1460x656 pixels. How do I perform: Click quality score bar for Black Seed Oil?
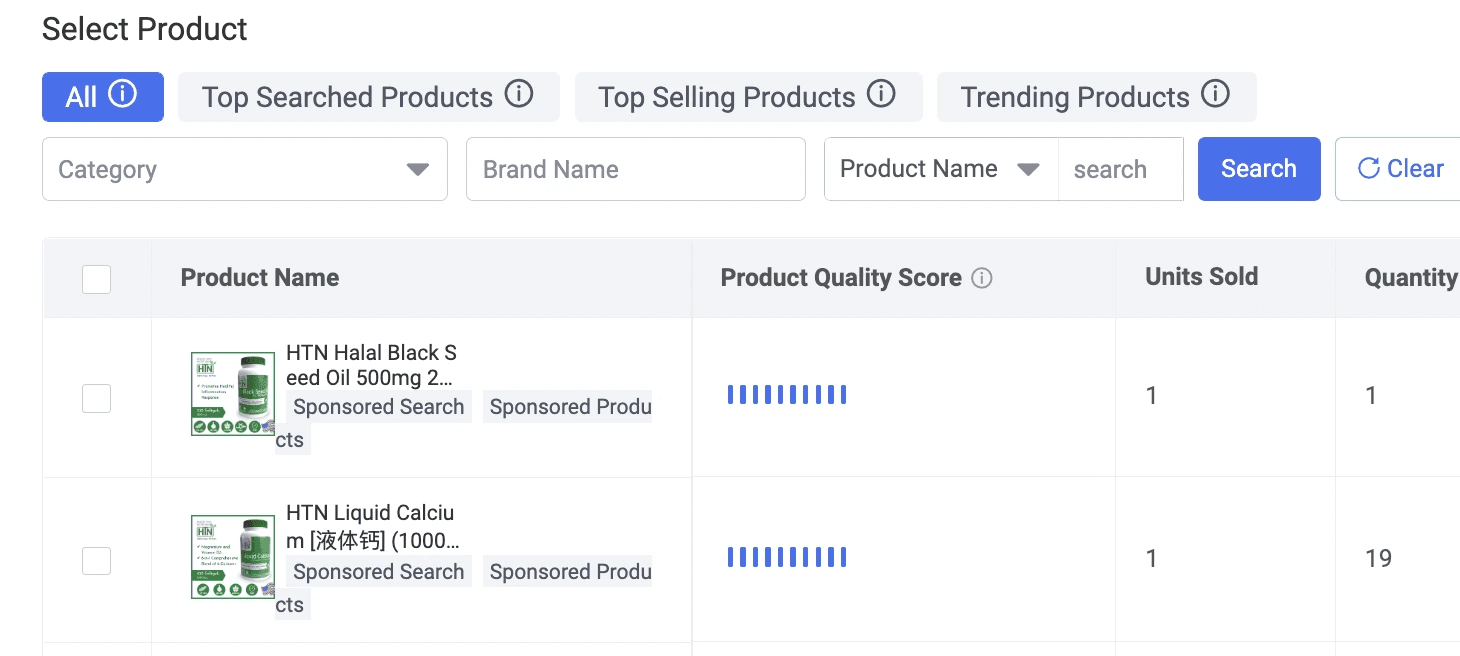coord(787,395)
